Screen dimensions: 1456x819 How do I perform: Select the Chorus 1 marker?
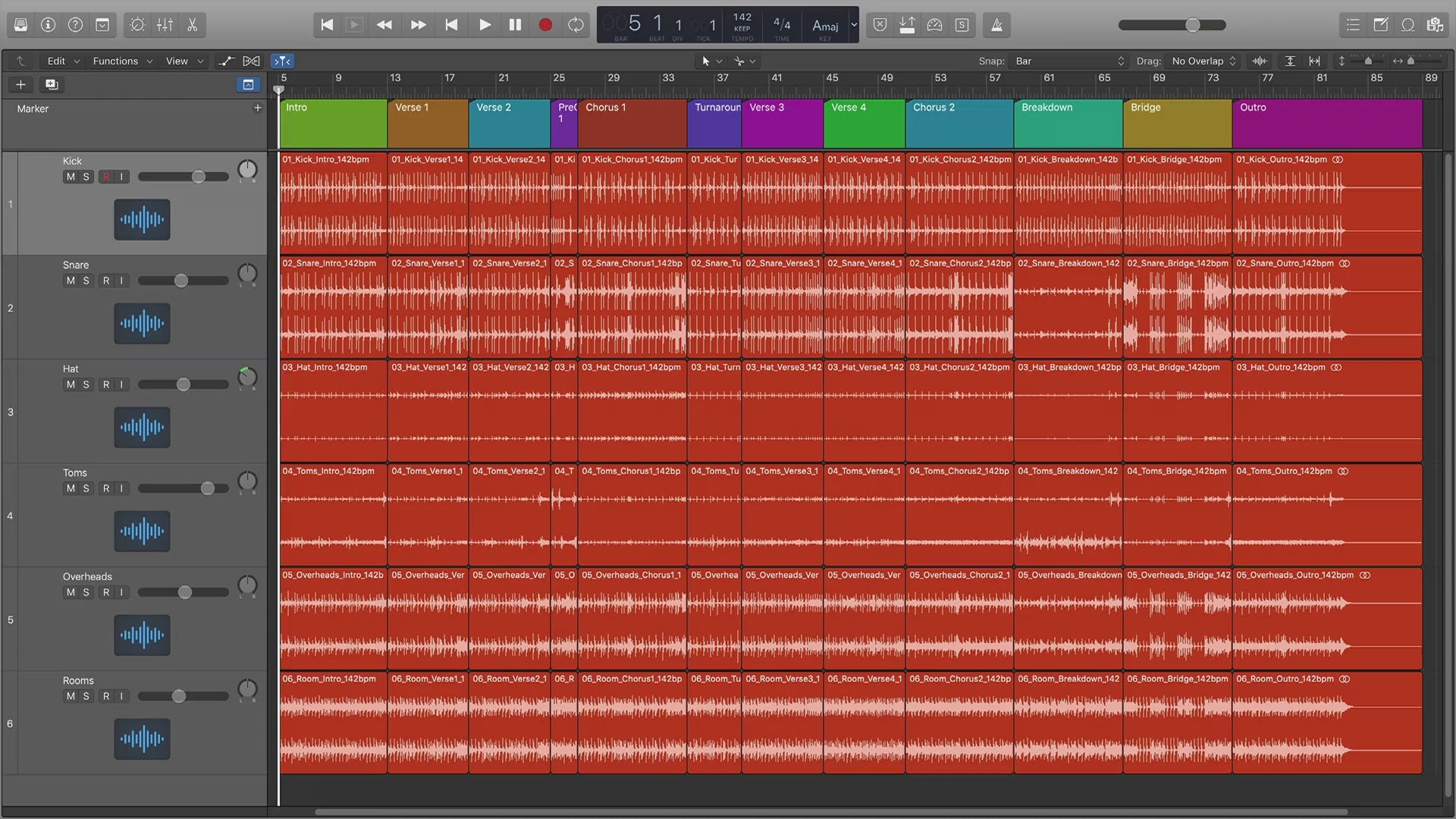632,124
